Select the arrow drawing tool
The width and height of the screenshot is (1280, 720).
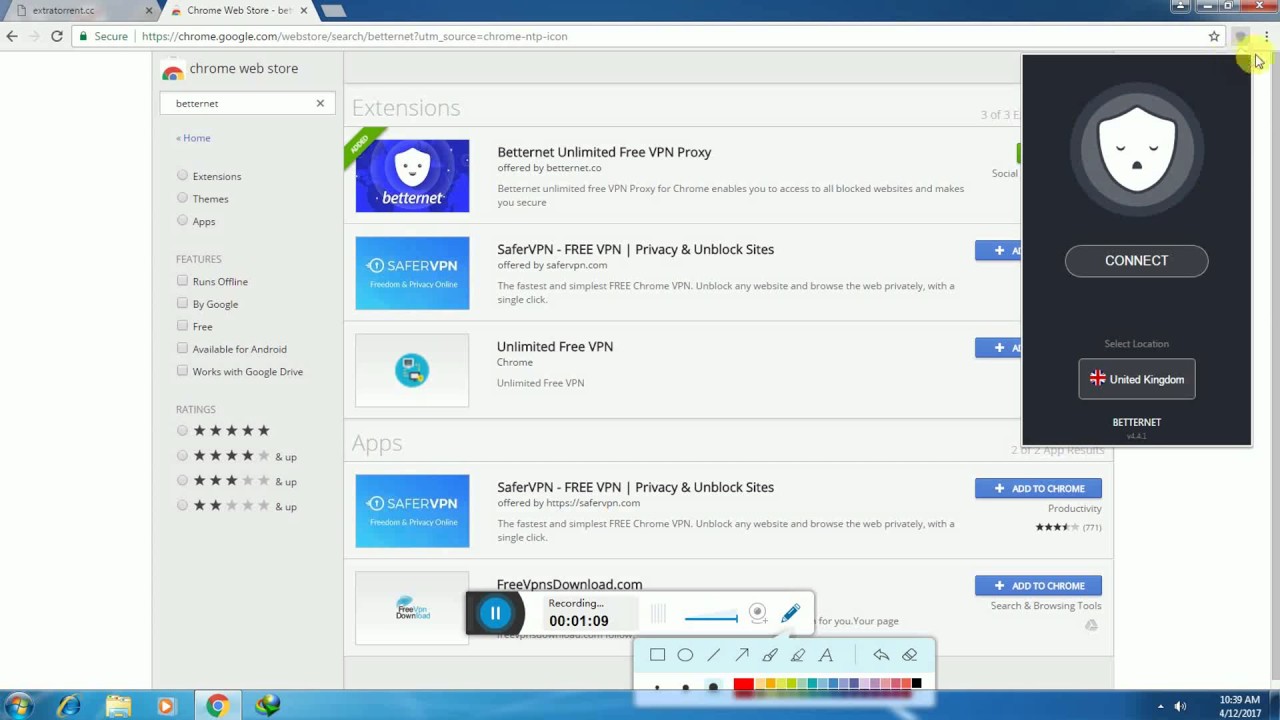pos(742,655)
